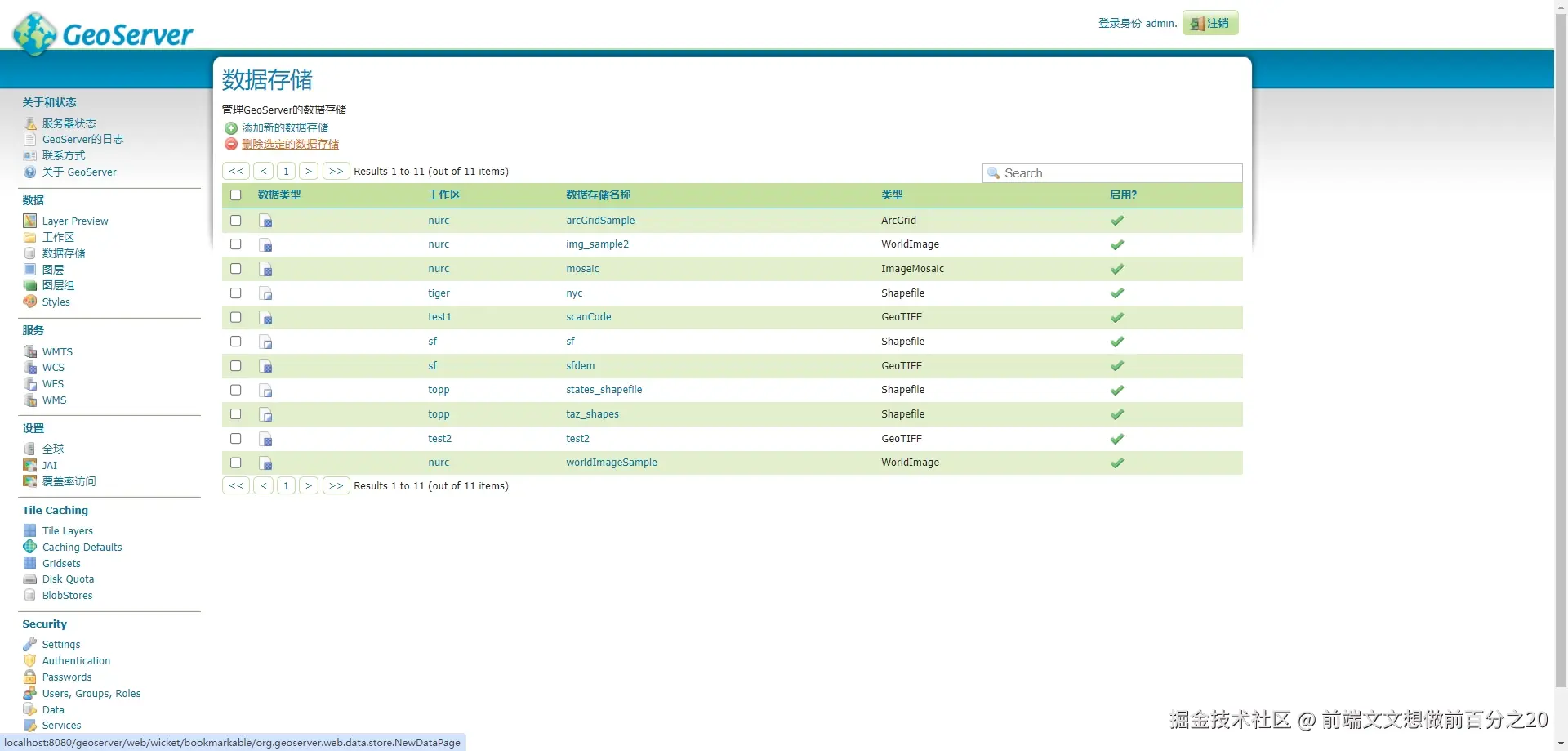Check the arcGridSample row checkbox
This screenshot has height=751, width=1568.
point(236,221)
